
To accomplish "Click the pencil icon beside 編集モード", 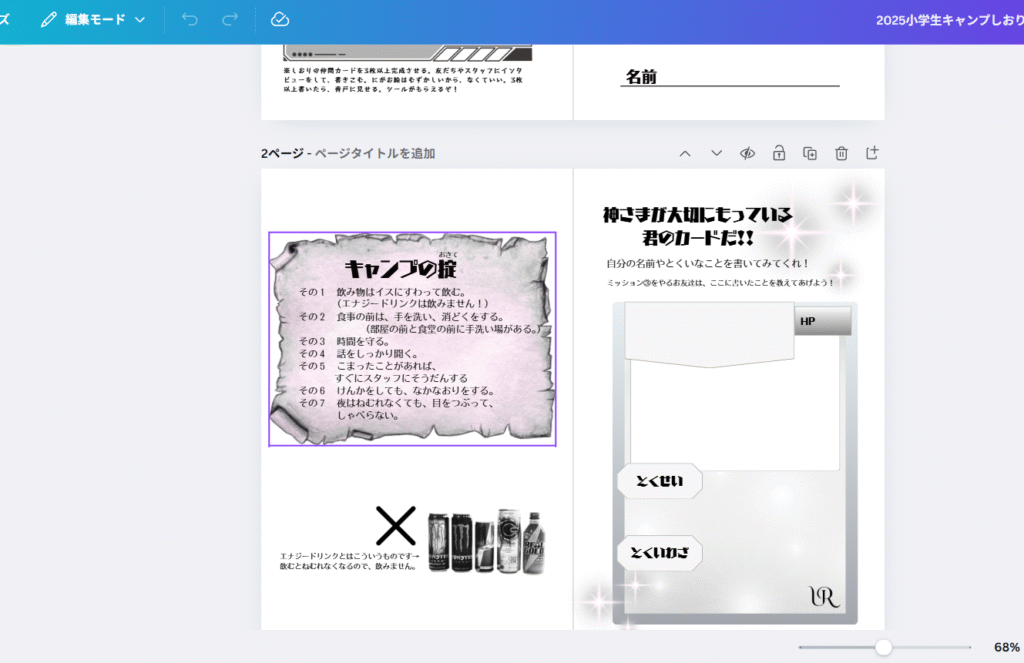I will [48, 19].
